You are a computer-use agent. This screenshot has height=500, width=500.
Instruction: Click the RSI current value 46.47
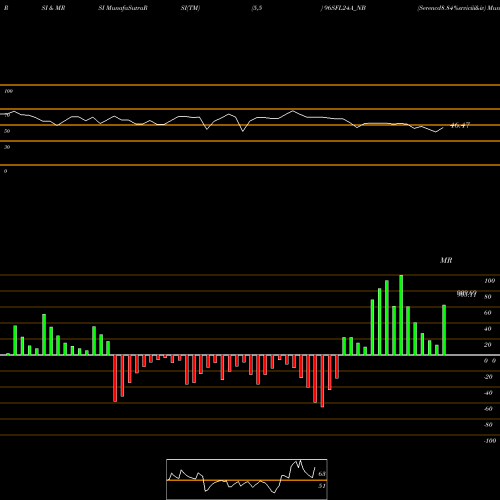pos(460,125)
